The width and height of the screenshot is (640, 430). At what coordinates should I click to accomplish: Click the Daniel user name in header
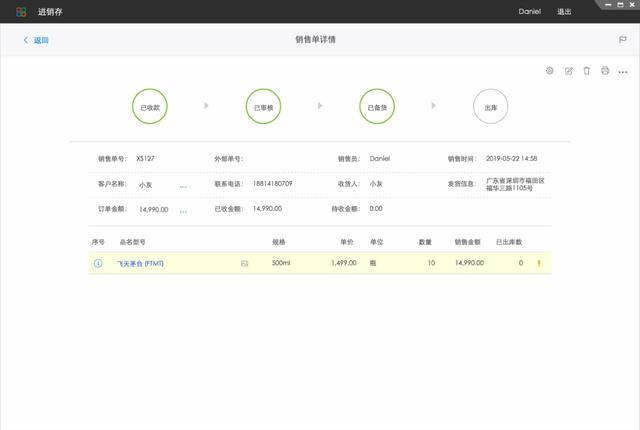click(529, 11)
